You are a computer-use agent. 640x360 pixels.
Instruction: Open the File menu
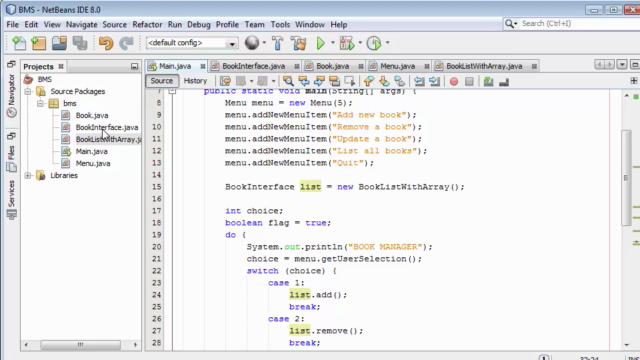coord(13,24)
